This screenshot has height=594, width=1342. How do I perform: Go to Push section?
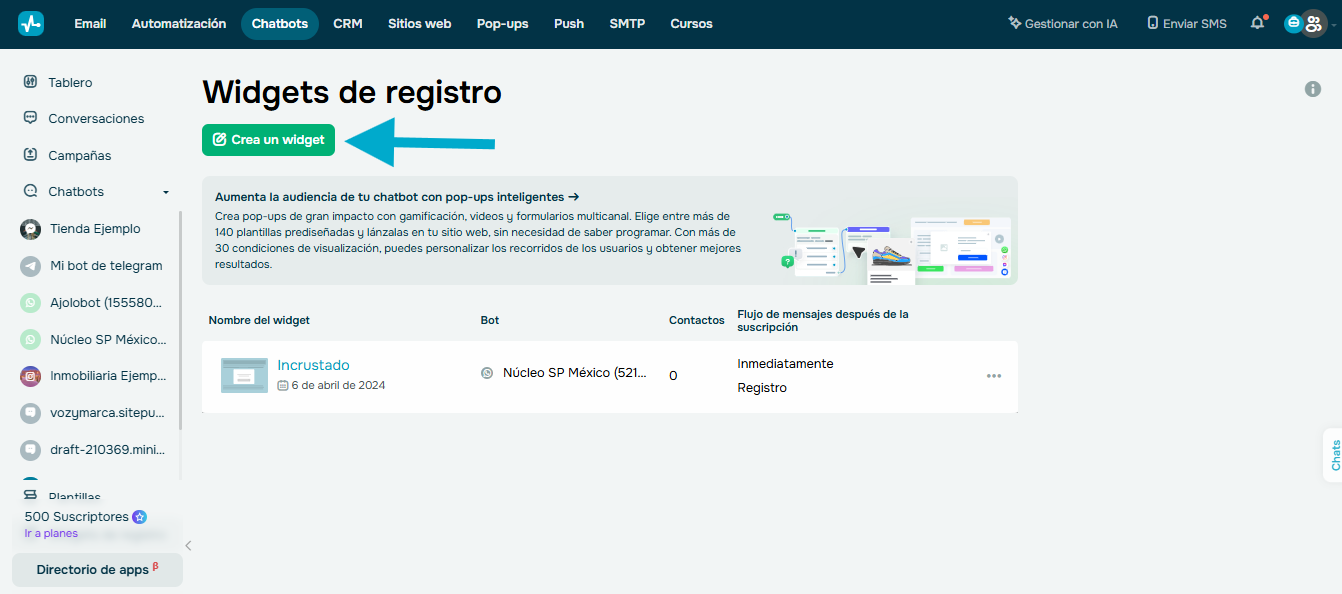coord(569,24)
